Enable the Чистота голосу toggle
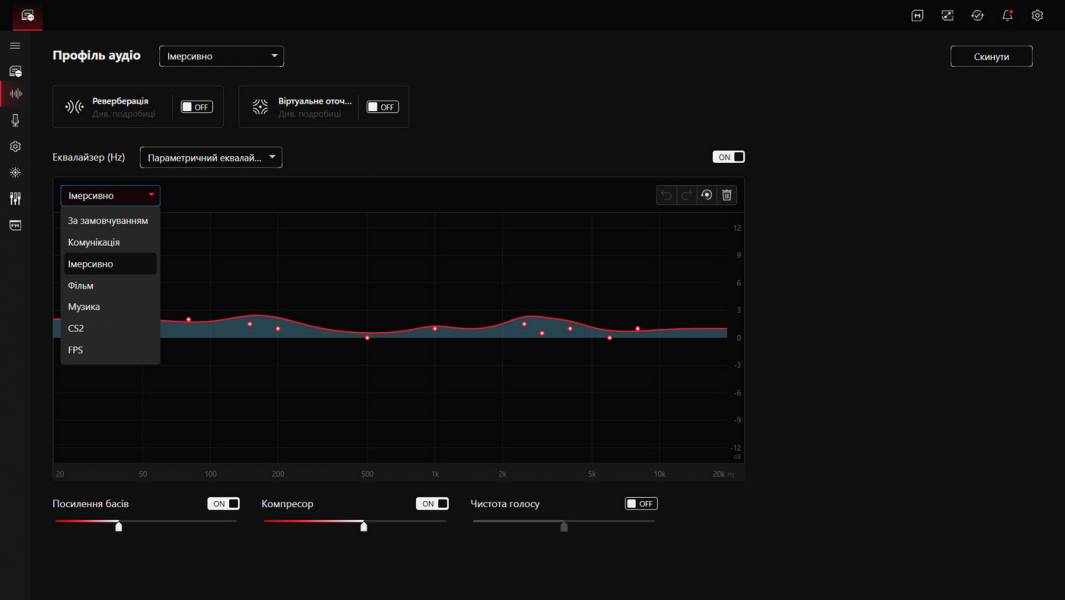The image size is (1065, 600). click(641, 504)
